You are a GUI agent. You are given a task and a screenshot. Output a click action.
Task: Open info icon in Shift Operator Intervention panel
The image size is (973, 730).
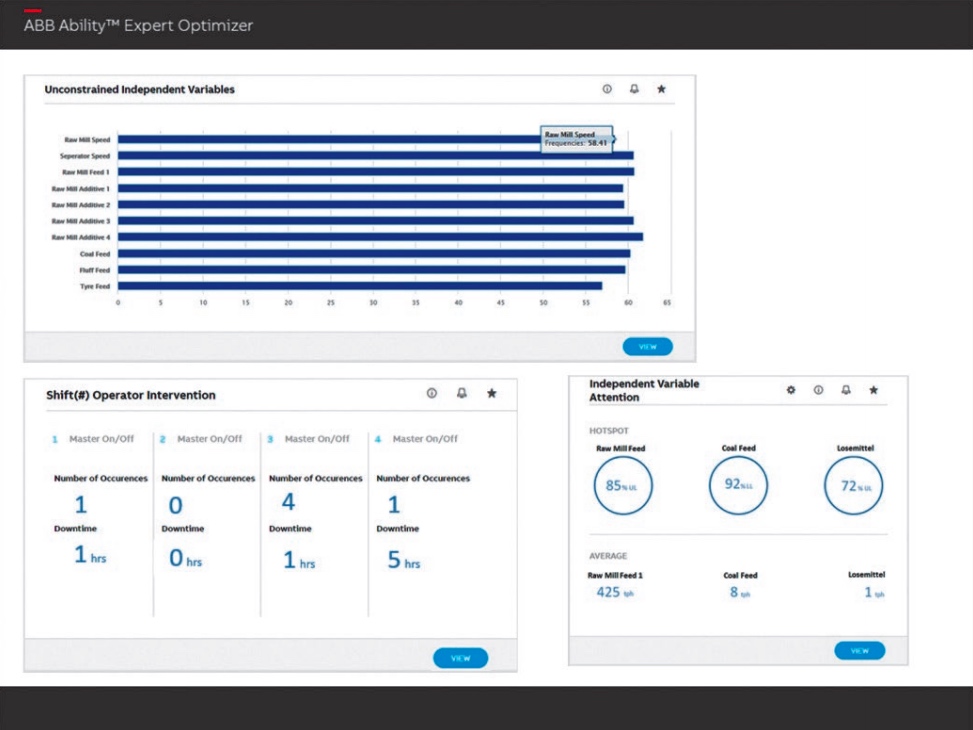pos(432,393)
